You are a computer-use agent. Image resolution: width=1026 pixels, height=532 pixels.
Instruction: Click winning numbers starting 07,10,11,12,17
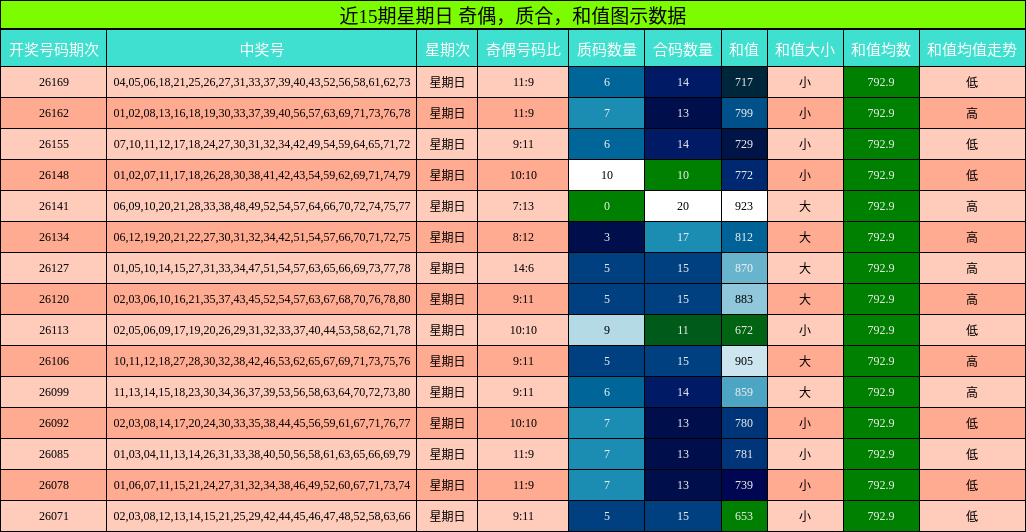point(262,144)
